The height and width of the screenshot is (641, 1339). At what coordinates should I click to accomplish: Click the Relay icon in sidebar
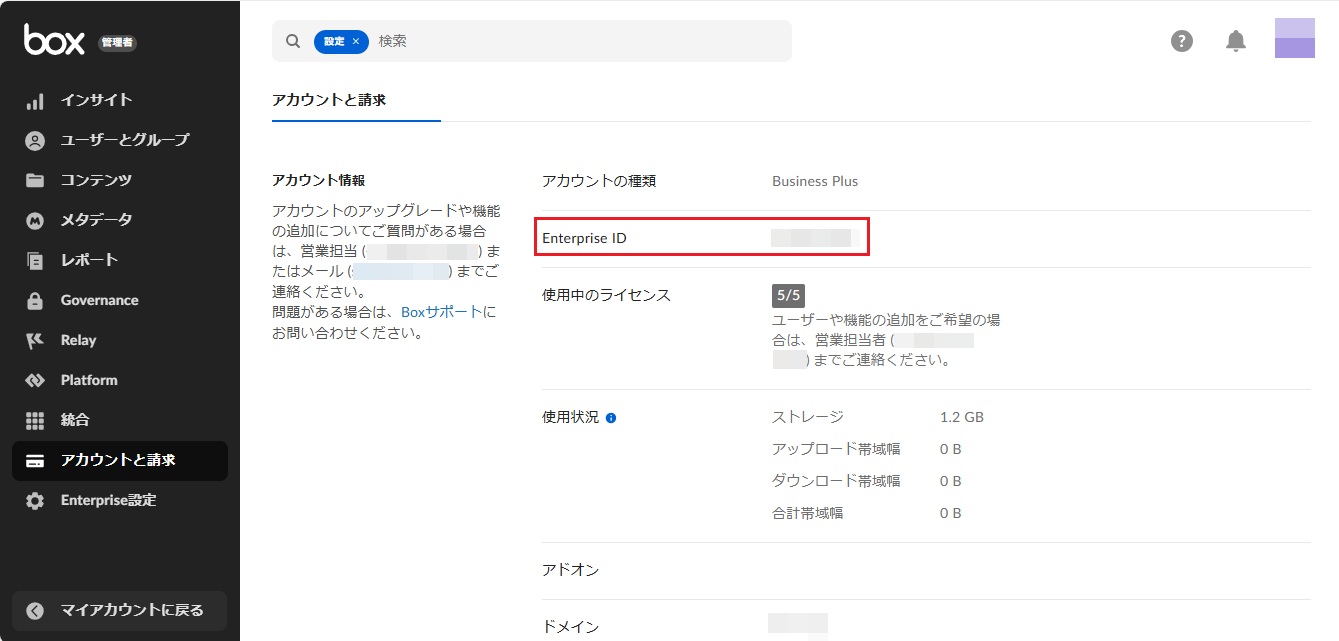tap(35, 341)
